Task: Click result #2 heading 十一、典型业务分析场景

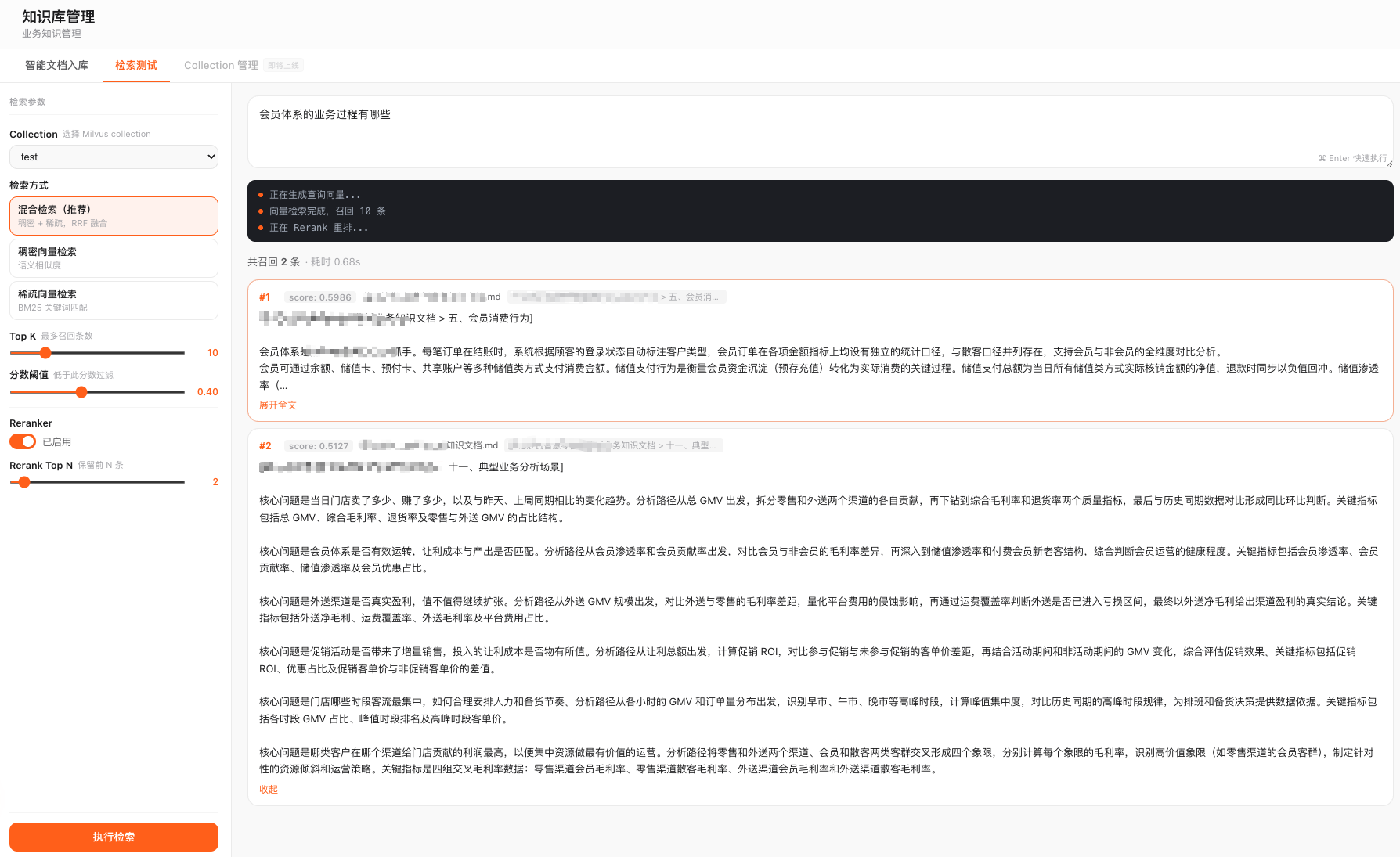Action: (x=506, y=467)
